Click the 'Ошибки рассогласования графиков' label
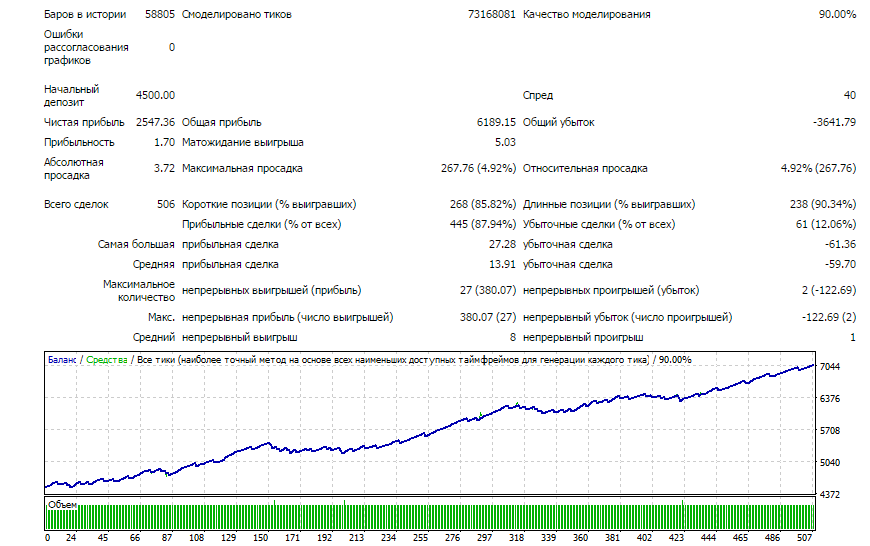This screenshot has height=546, width=870. point(86,47)
